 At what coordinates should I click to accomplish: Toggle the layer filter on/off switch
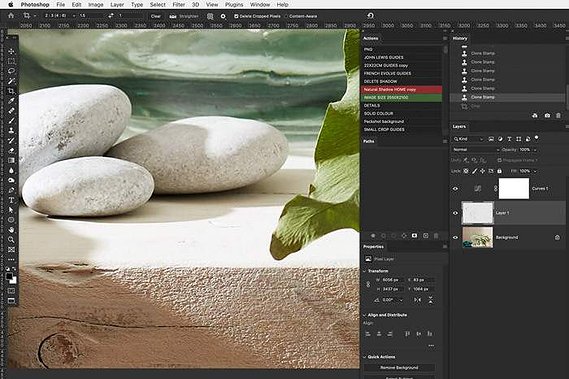pyautogui.click(x=537, y=138)
